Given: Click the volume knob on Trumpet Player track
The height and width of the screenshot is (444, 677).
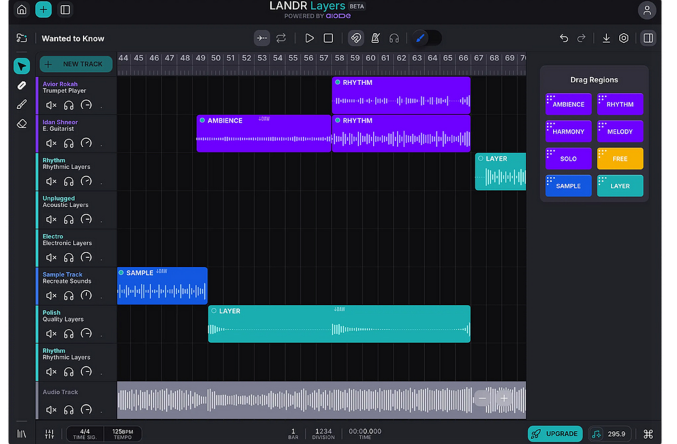Looking at the screenshot, I should pyautogui.click(x=86, y=105).
